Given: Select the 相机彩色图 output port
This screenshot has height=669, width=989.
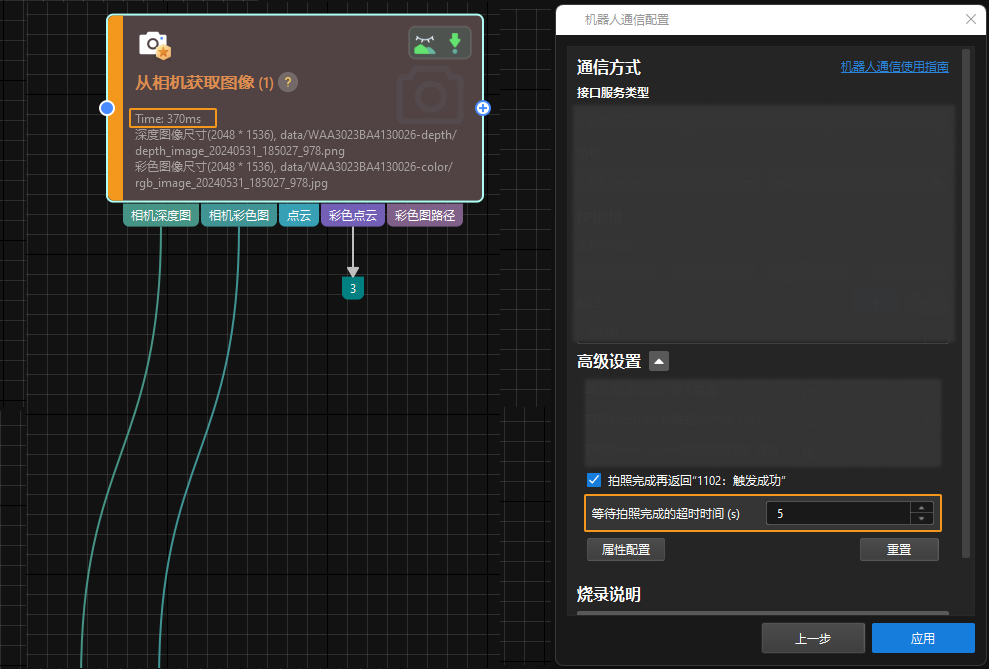Looking at the screenshot, I should click(239, 216).
